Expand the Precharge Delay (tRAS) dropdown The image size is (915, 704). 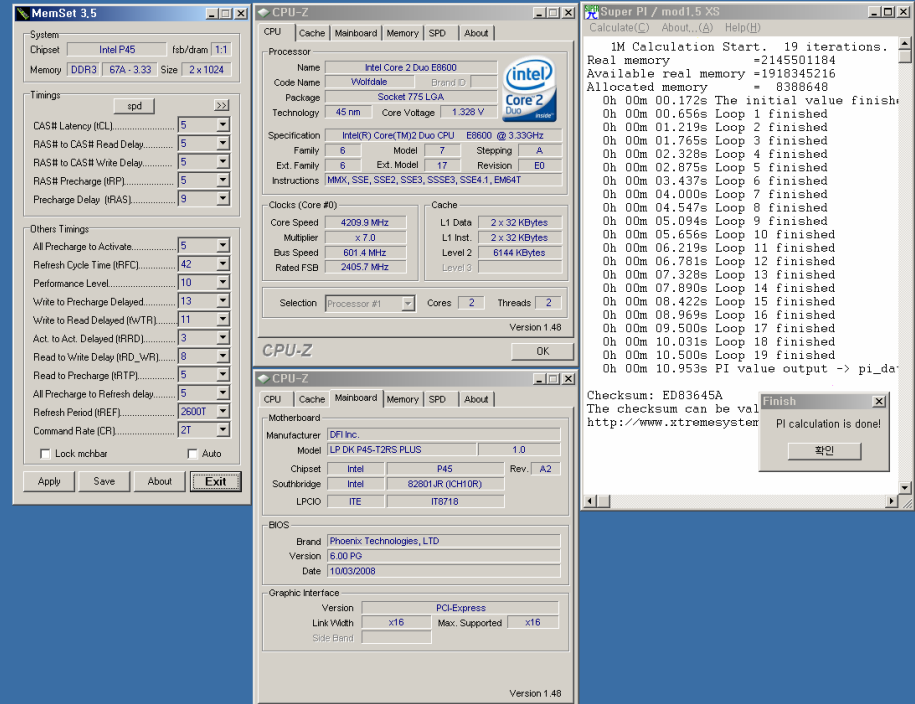(223, 199)
